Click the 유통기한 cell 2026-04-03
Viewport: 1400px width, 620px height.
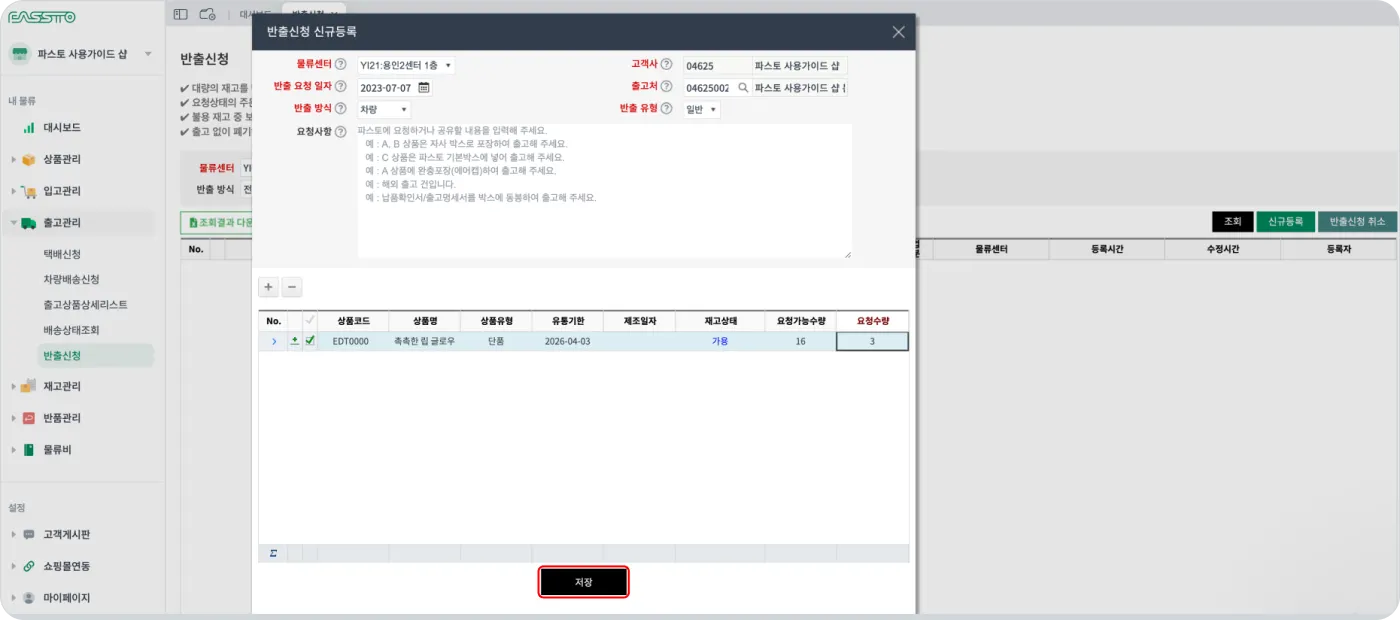(567, 341)
